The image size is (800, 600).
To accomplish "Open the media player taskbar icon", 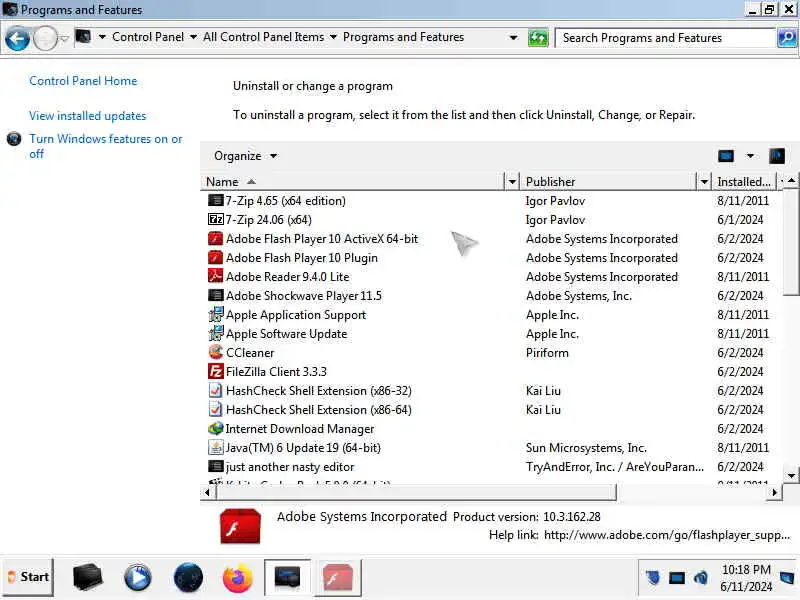I will (x=137, y=578).
